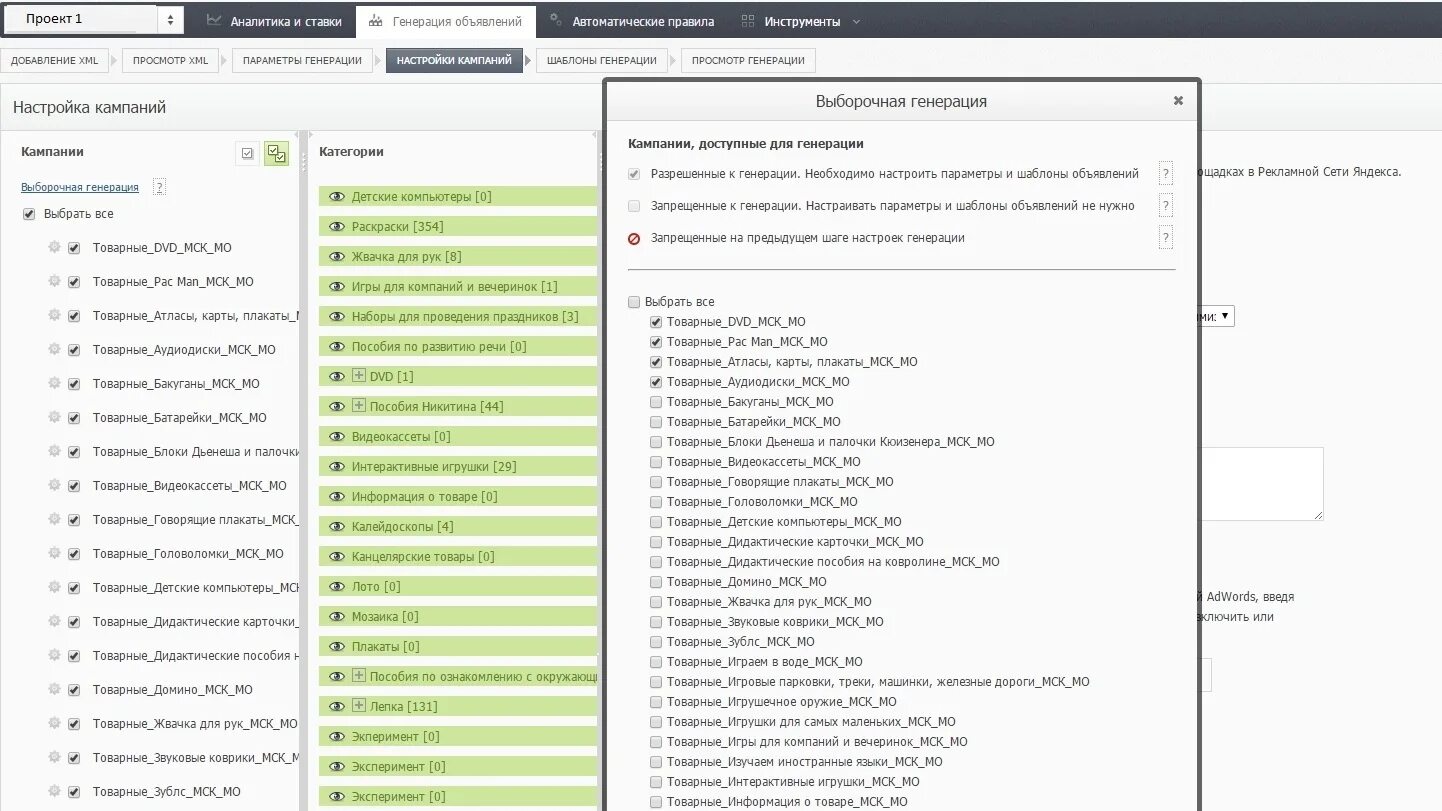The width and height of the screenshot is (1442, 811).
Task: Open the Проект 1 project selector
Action: tap(93, 19)
